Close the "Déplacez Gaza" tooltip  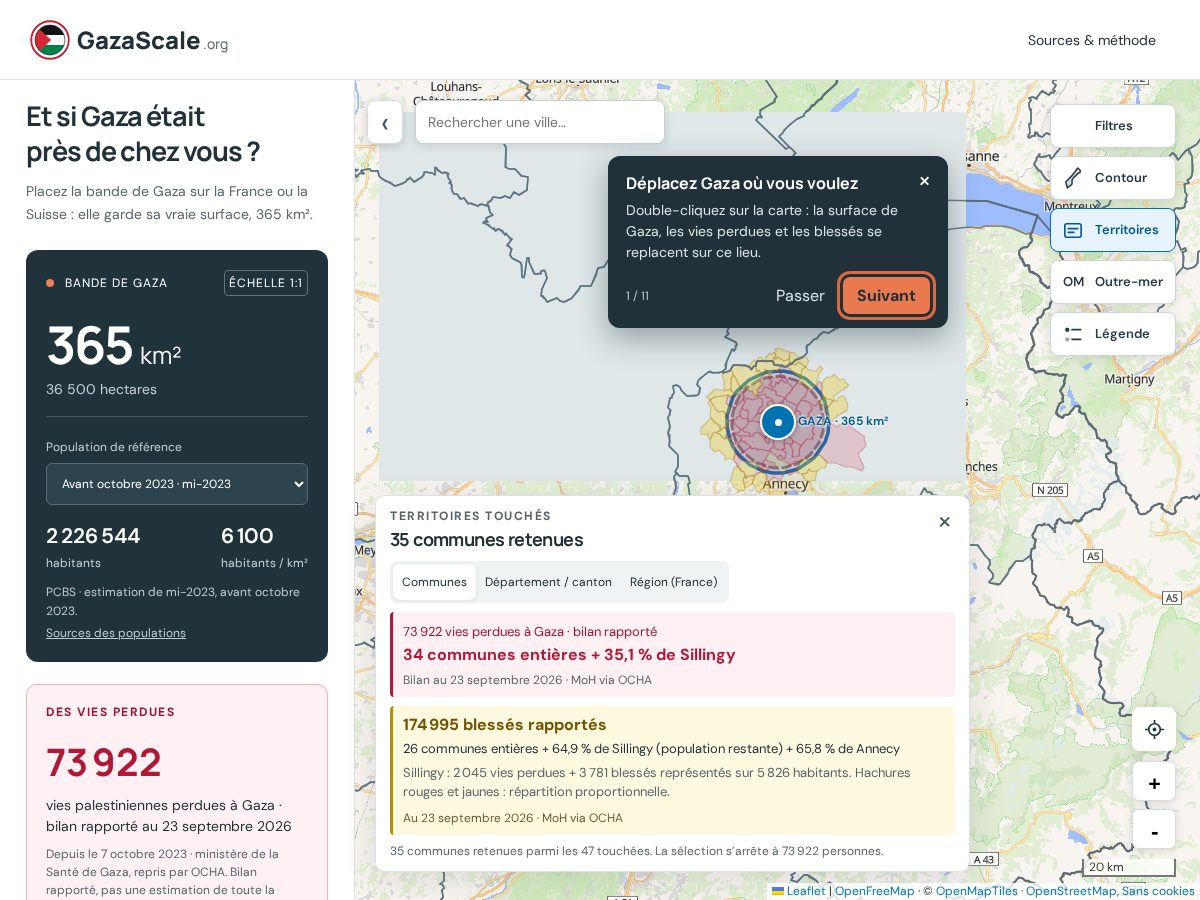click(x=924, y=181)
